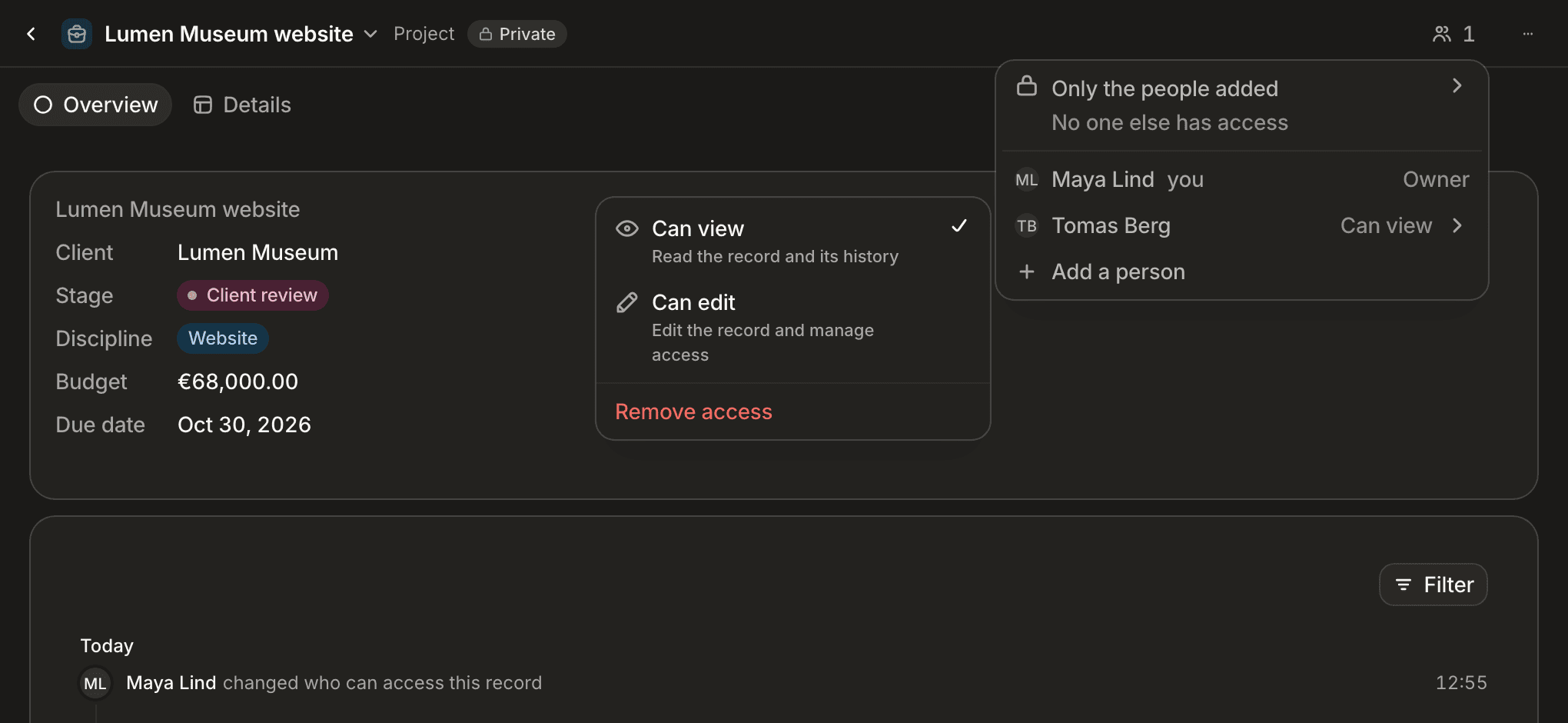The width and height of the screenshot is (1568, 723).
Task: Click Maya Lind's name in the activity entry
Action: tap(171, 683)
